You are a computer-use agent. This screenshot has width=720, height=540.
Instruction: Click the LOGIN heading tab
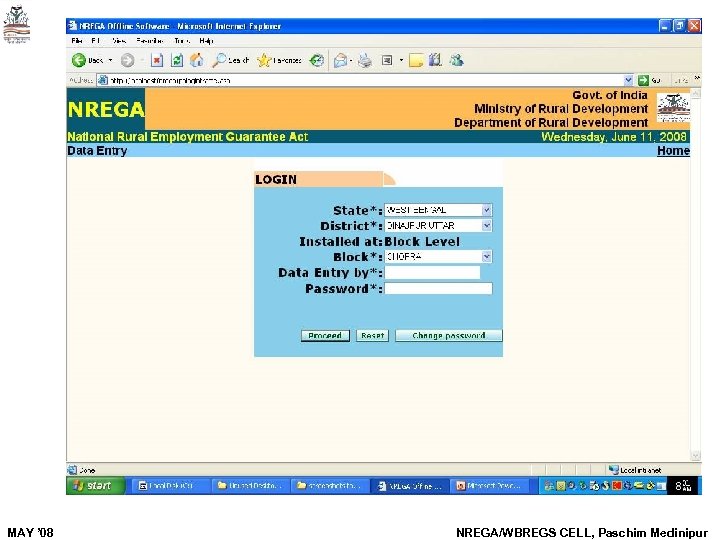pyautogui.click(x=319, y=179)
